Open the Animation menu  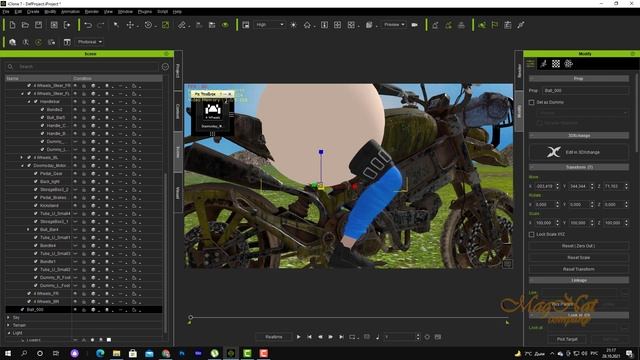point(70,12)
